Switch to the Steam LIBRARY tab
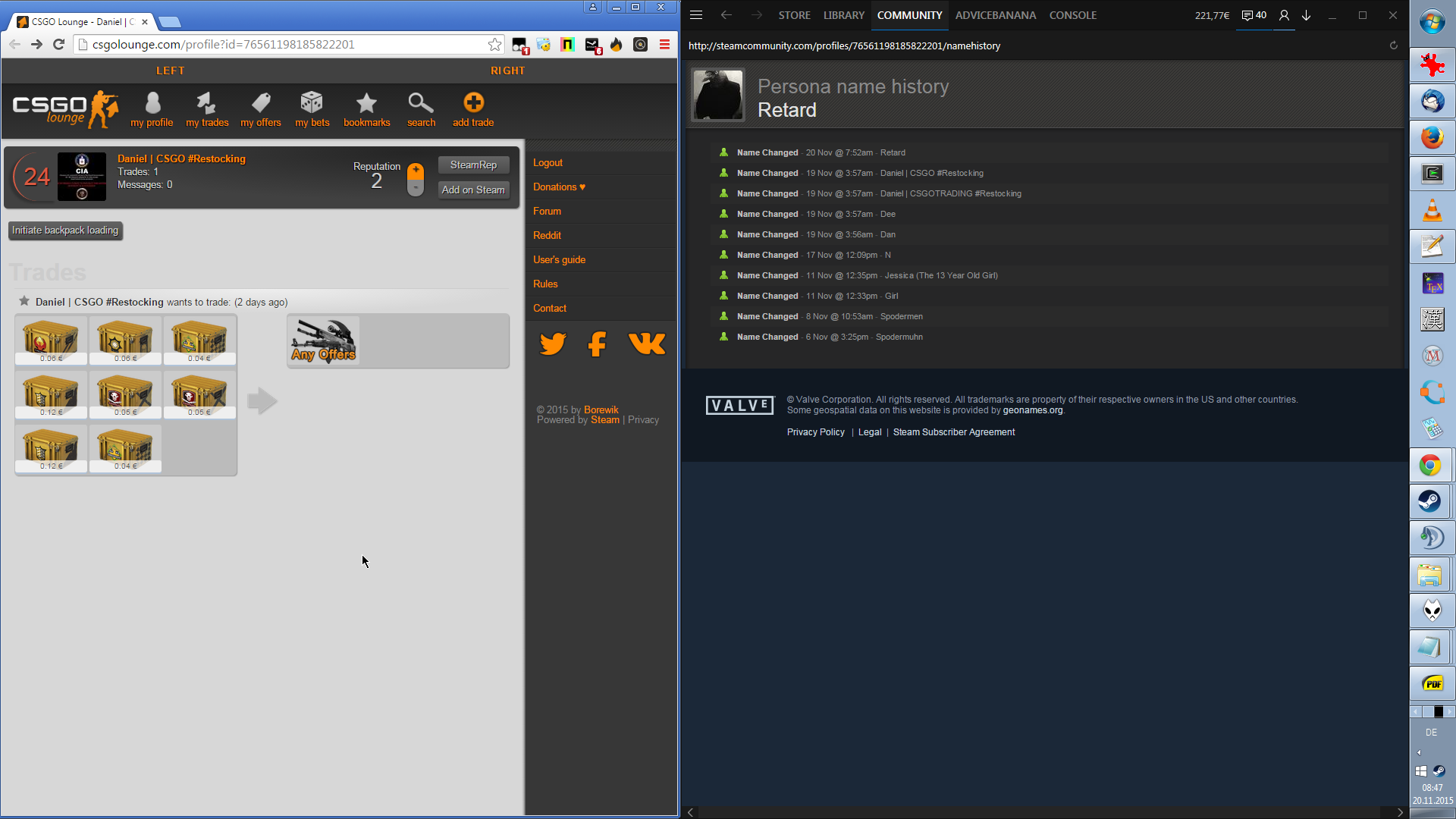 843,15
